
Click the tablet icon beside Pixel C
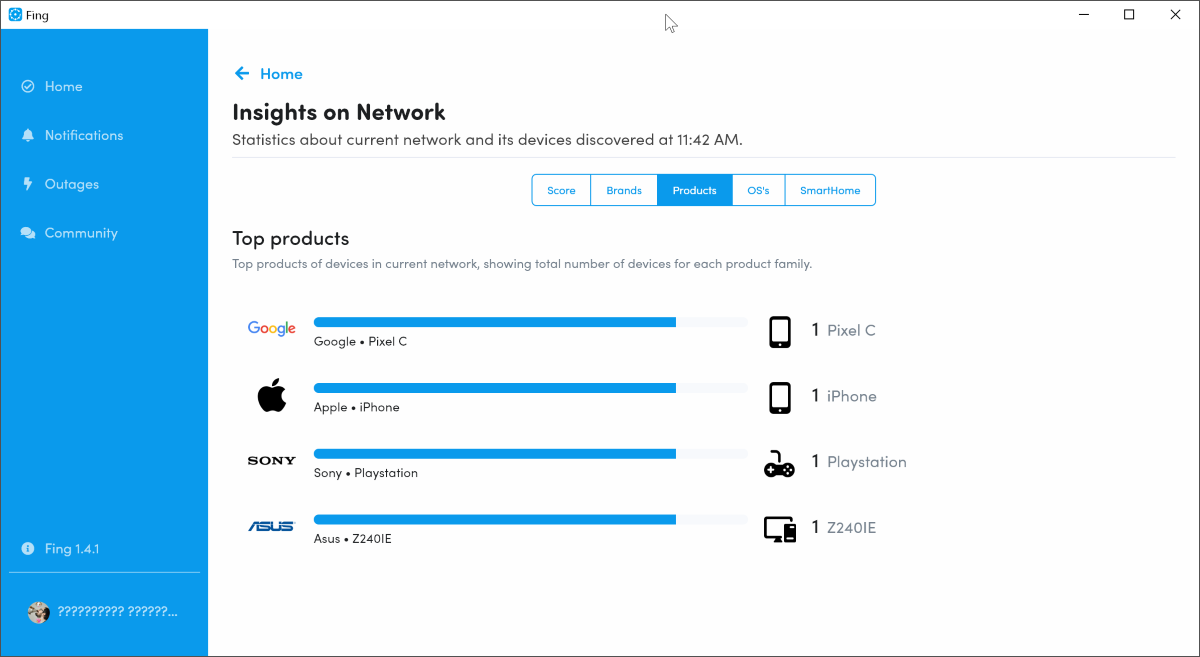point(780,332)
